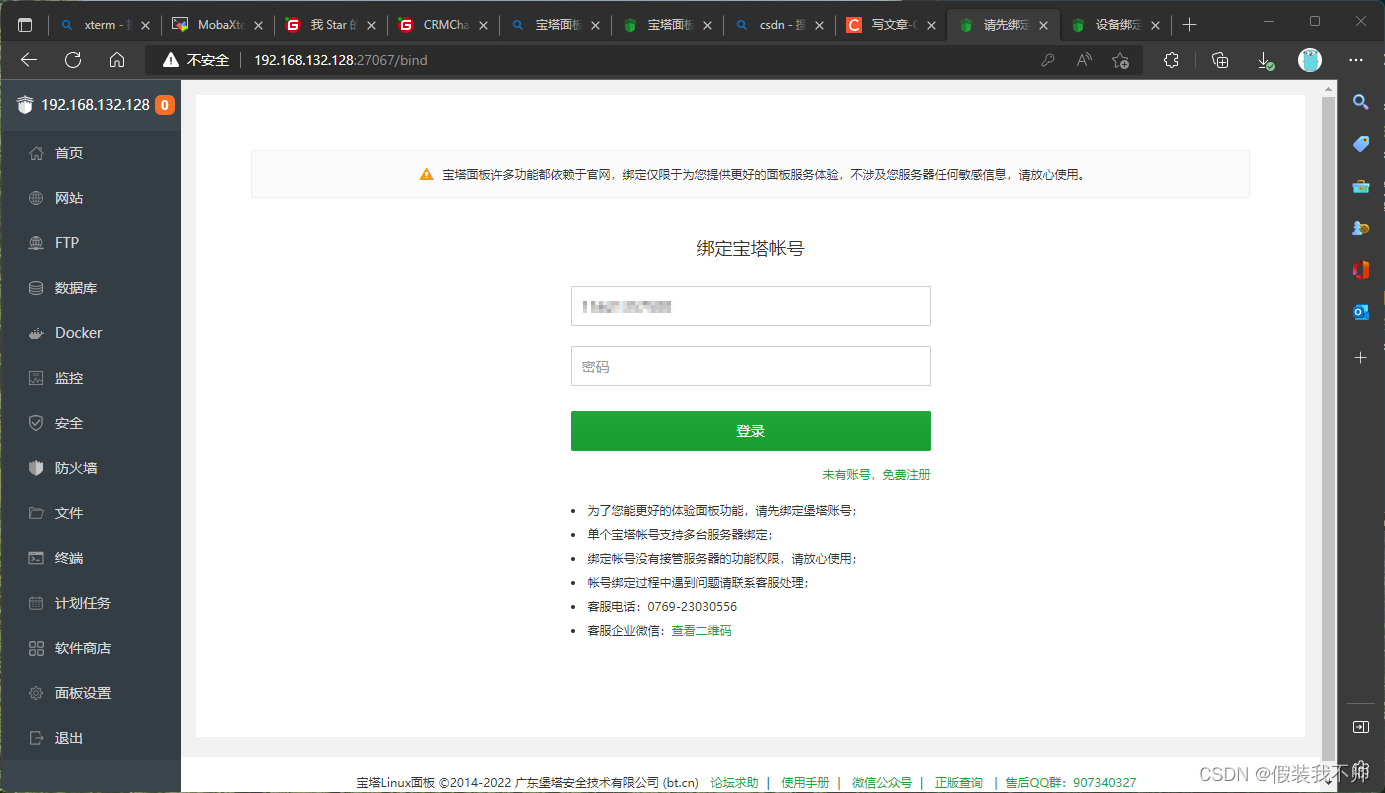The width and height of the screenshot is (1385, 793).
Task: Switch to the 写文章 CSDN tab
Action: coord(892,25)
